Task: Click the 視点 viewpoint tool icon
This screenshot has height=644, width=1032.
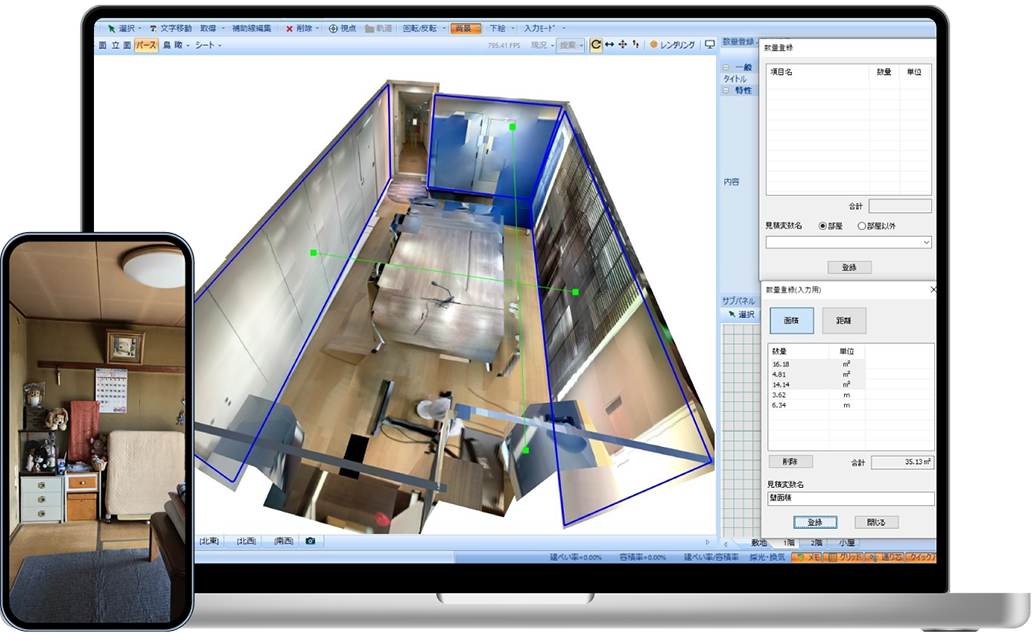Action: click(334, 29)
